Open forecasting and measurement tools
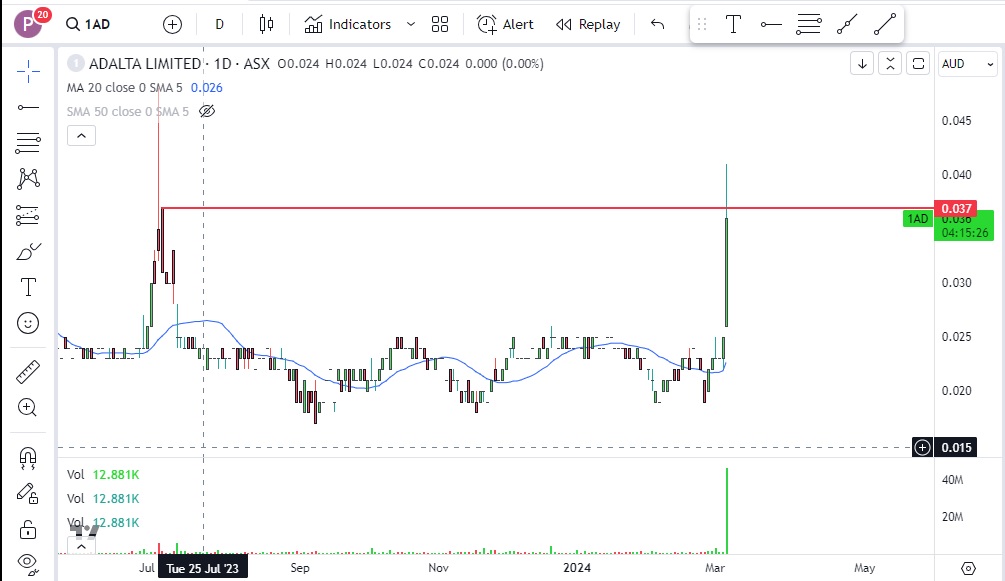Image resolution: width=1005 pixels, height=581 pixels. (28, 215)
